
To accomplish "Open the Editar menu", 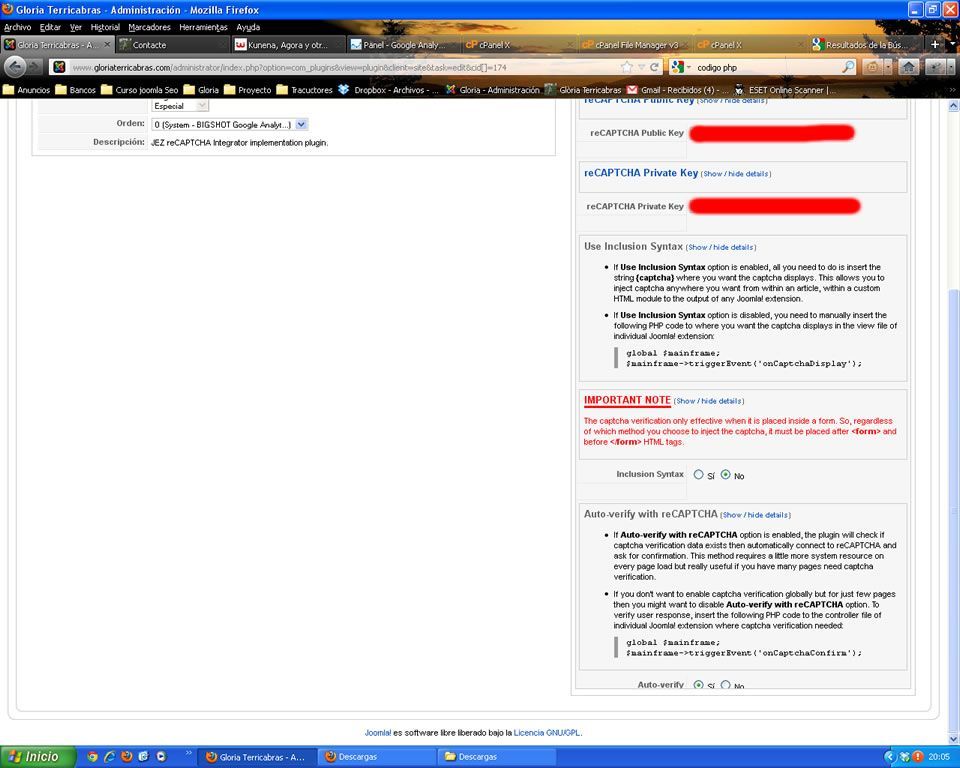I will pos(50,27).
